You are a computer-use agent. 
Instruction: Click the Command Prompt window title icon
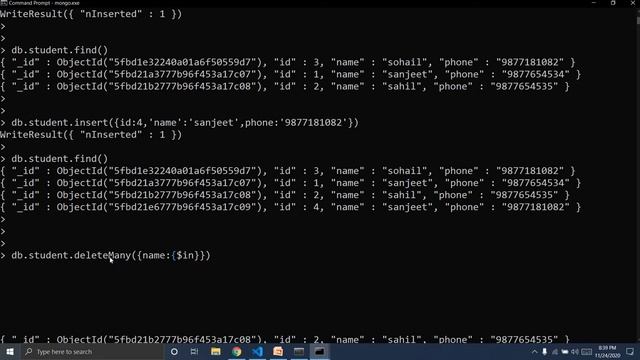3,3
